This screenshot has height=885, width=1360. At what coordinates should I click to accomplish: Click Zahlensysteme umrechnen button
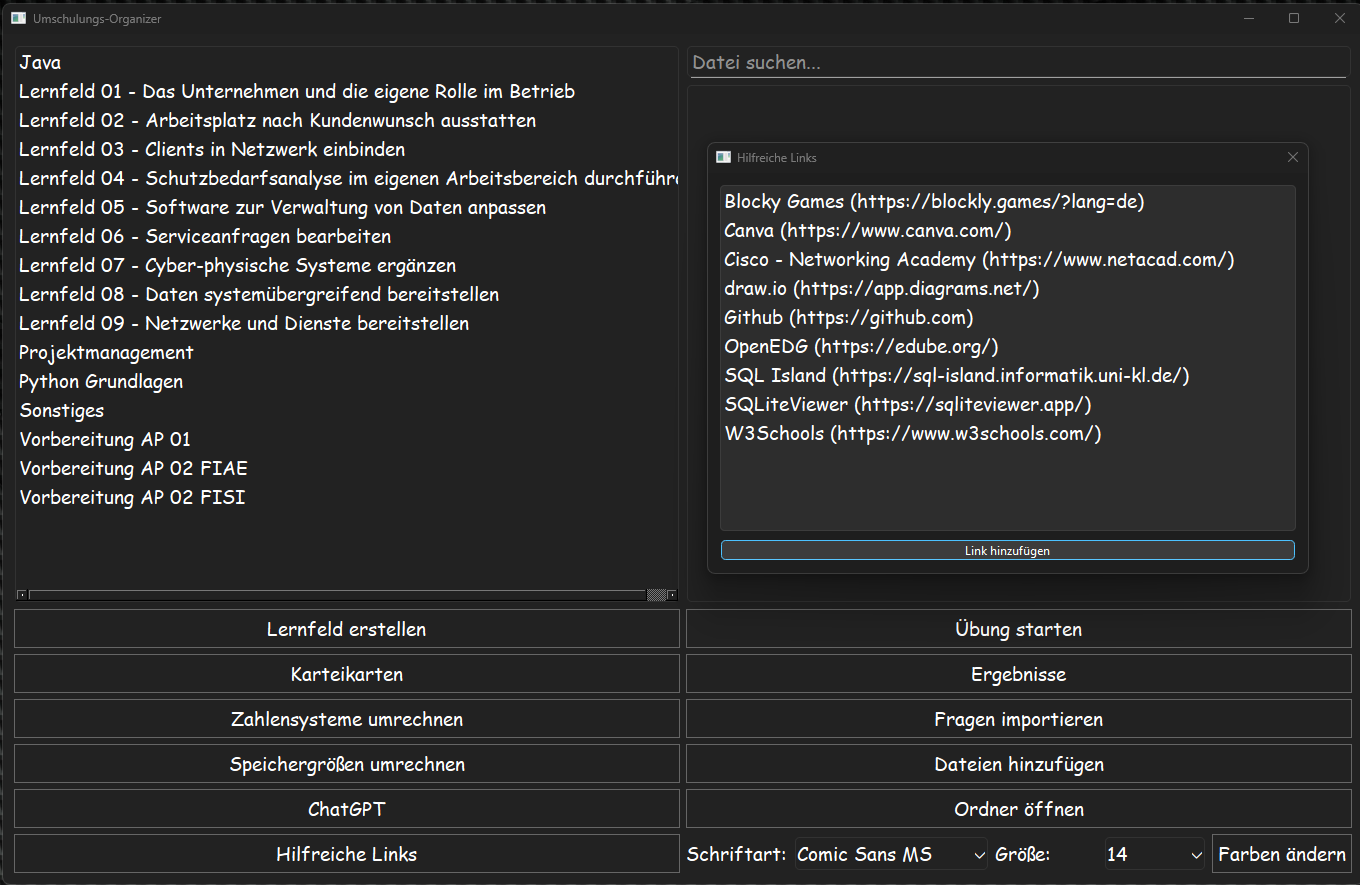[x=347, y=719]
